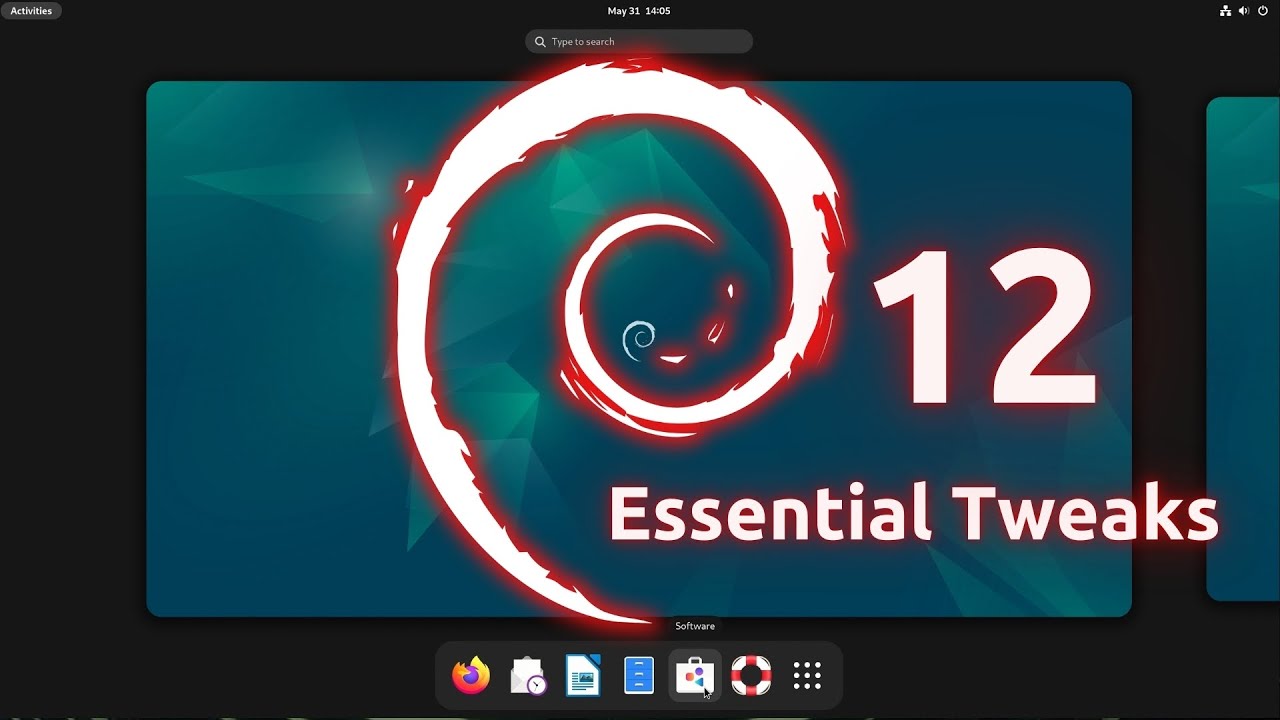
Task: Launch the Software store icon
Action: tap(695, 676)
